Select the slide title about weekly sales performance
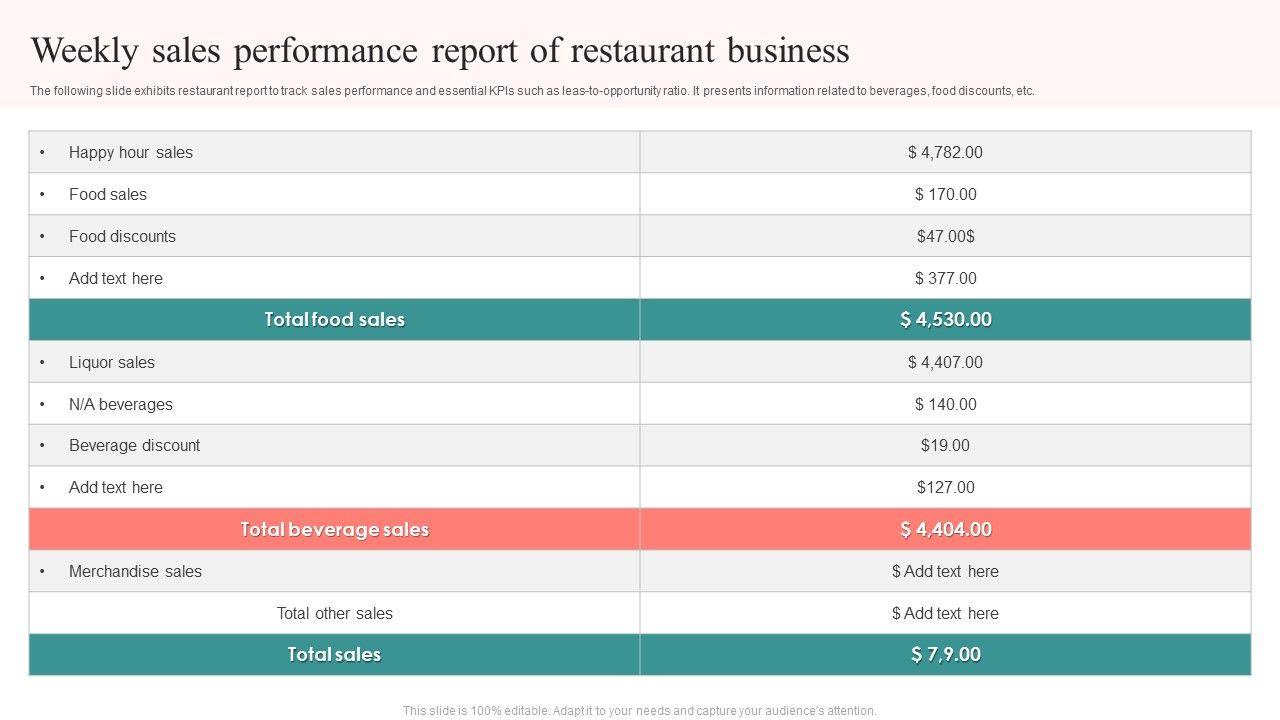This screenshot has width=1280, height=720. pyautogui.click(x=440, y=50)
